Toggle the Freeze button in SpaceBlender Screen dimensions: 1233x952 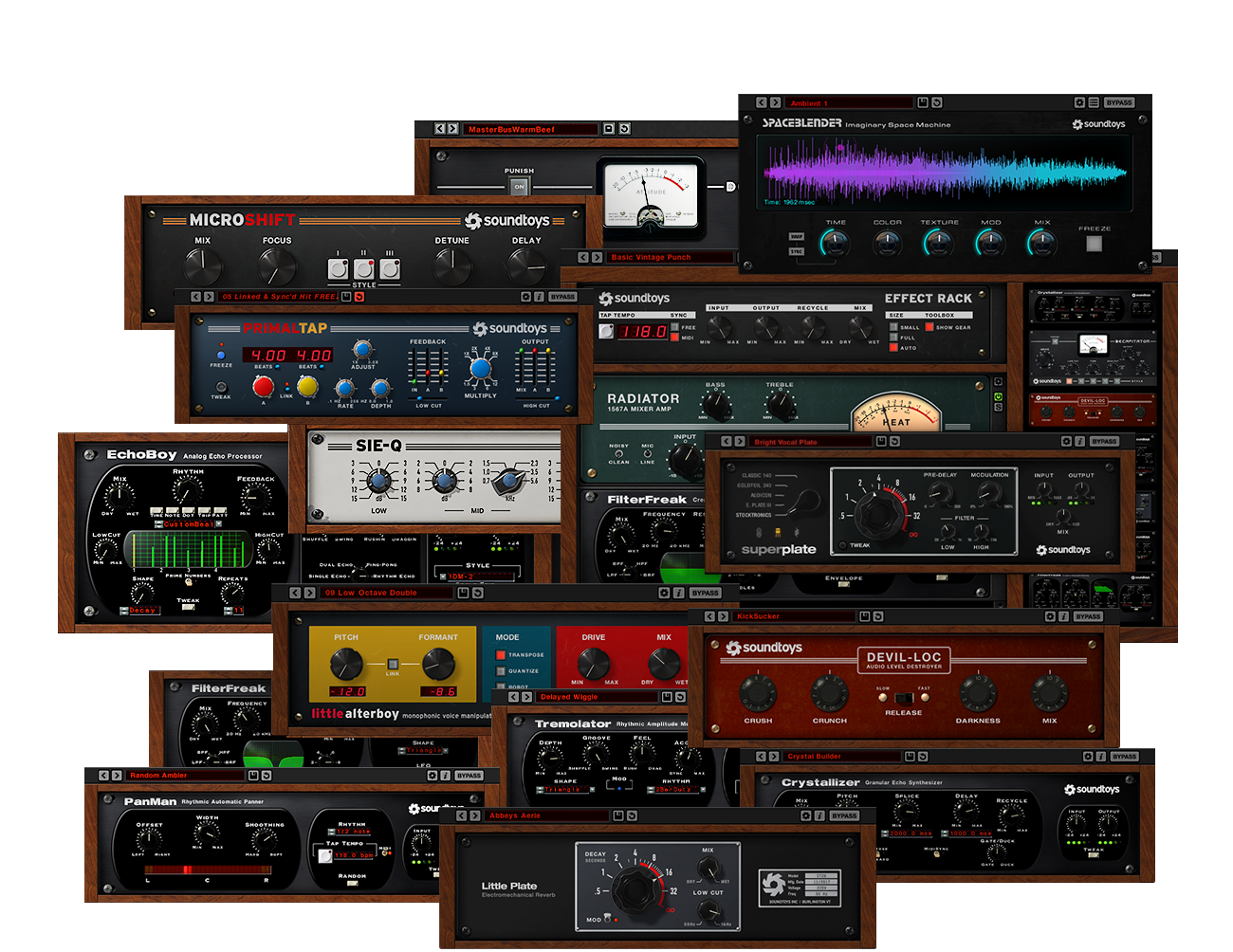coord(1094,244)
